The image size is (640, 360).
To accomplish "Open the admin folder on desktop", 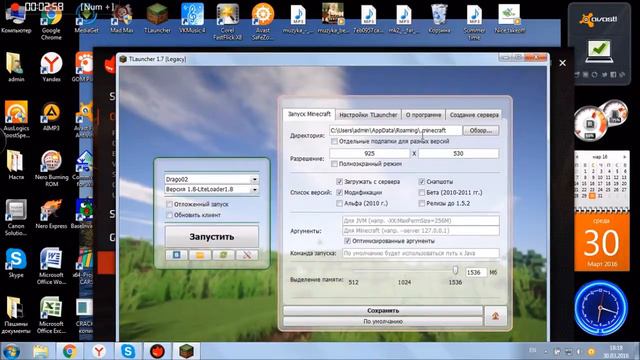I will (x=16, y=67).
